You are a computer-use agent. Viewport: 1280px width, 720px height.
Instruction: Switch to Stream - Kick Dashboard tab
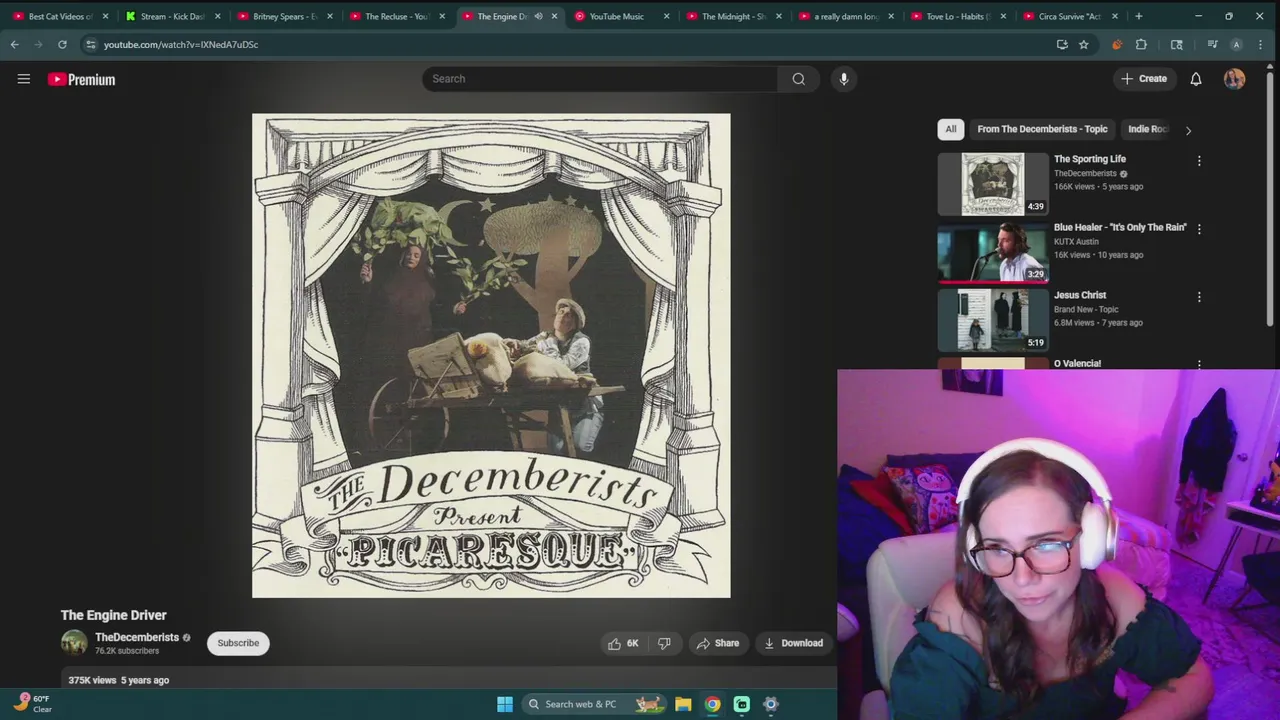click(170, 16)
